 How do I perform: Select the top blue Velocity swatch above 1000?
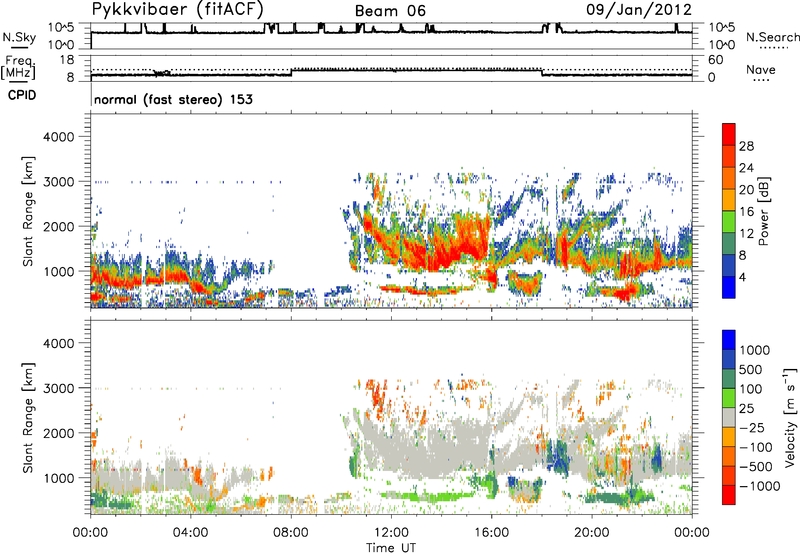tap(729, 340)
